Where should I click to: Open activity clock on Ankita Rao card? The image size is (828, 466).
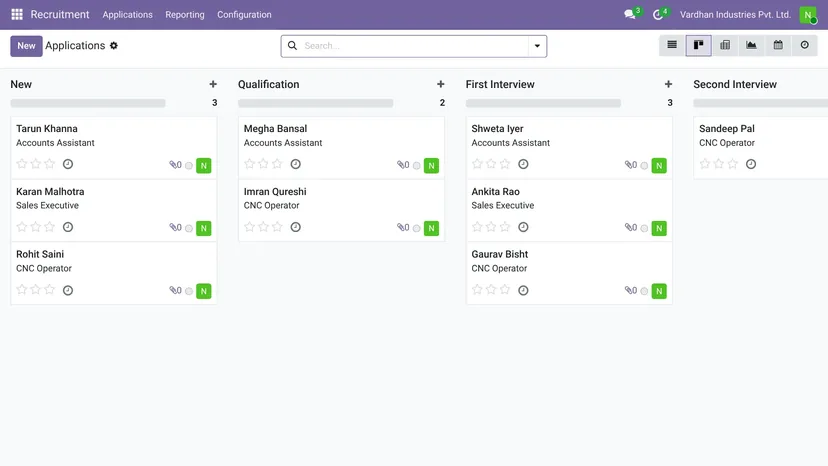523,227
